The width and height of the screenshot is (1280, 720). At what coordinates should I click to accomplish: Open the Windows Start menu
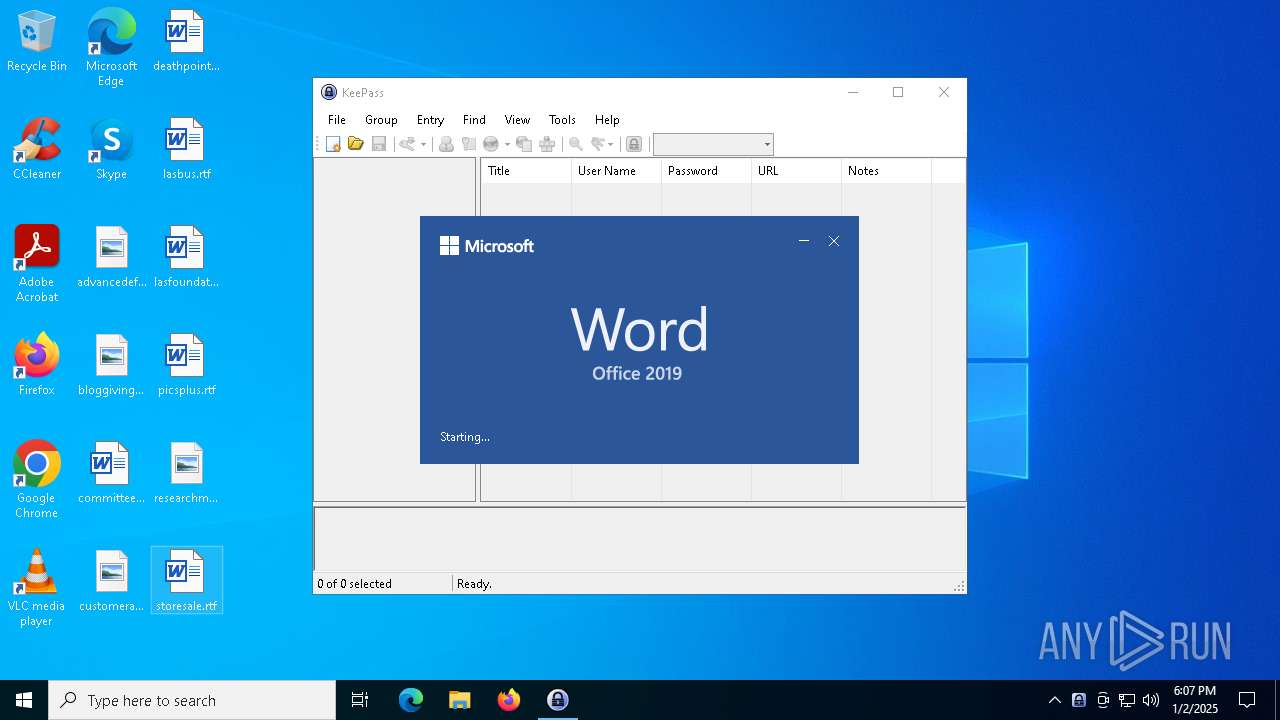tap(24, 700)
